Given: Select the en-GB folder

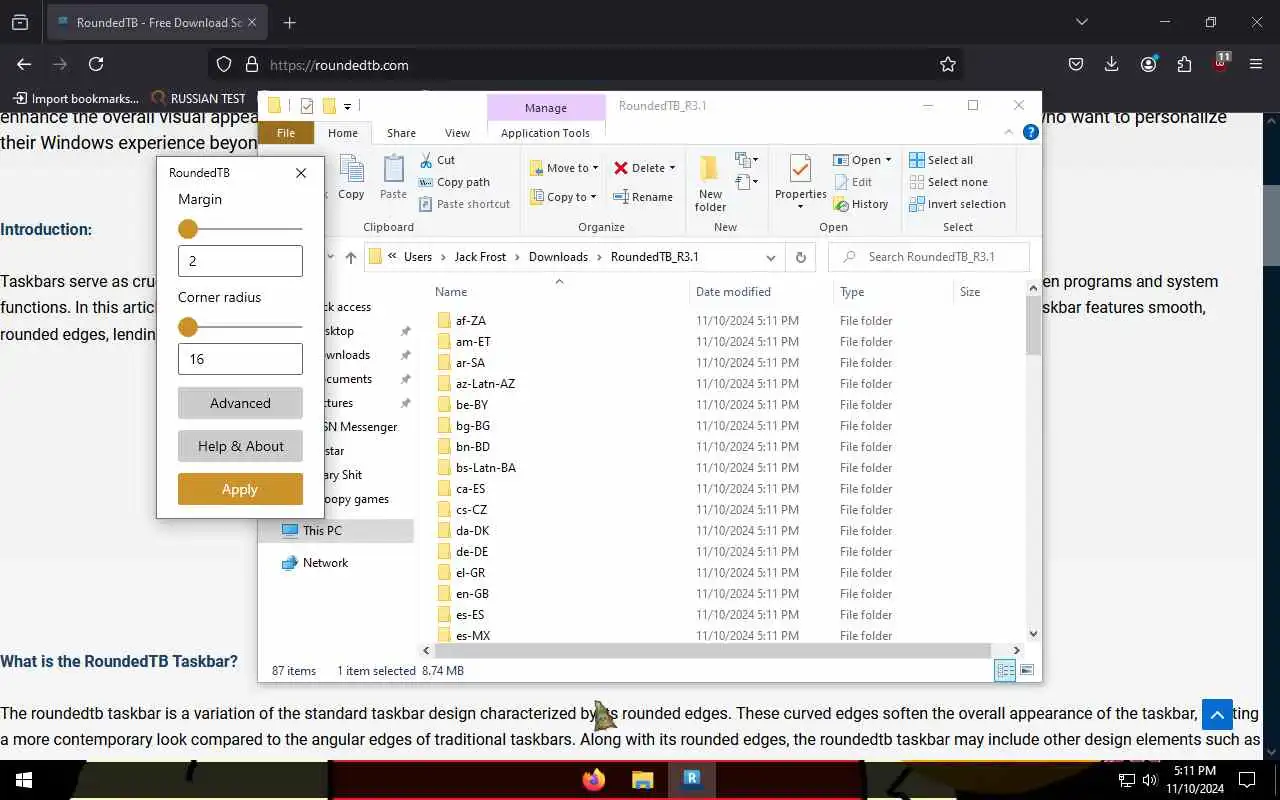Looking at the screenshot, I should click(472, 594).
